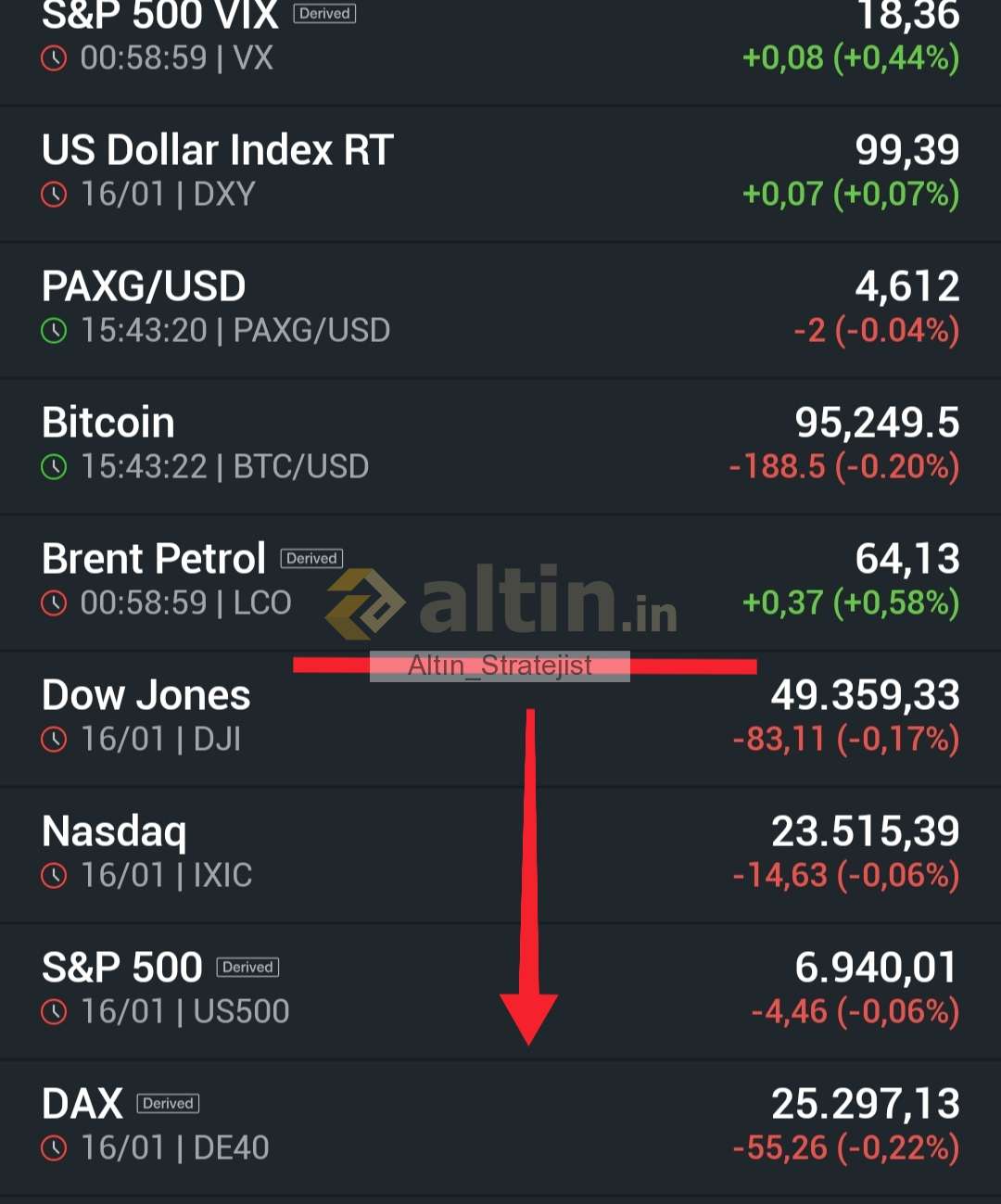Click the red clock icon beside Dow Jones
Screen dimensions: 1001x1204
(54, 740)
